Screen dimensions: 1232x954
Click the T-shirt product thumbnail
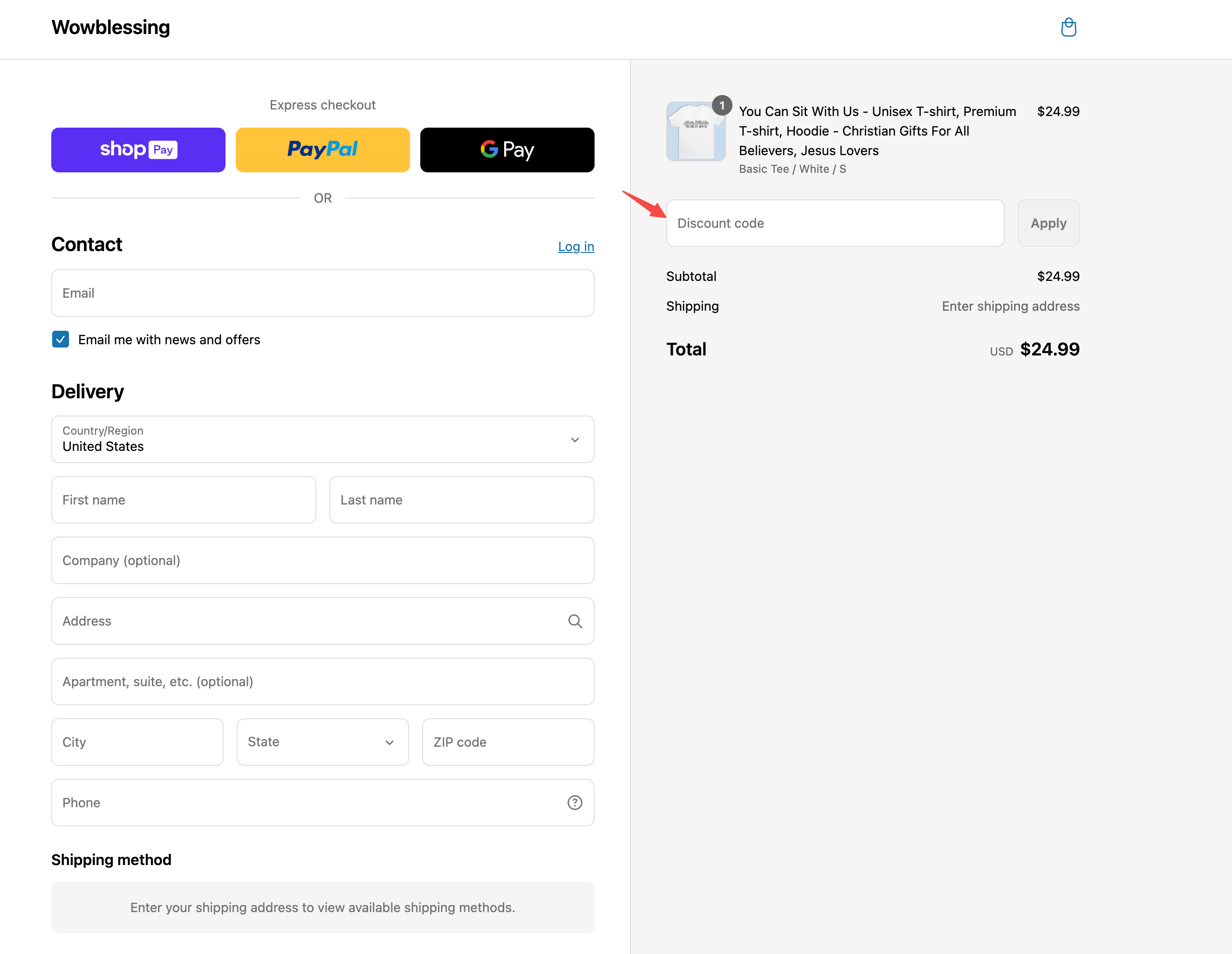click(696, 131)
